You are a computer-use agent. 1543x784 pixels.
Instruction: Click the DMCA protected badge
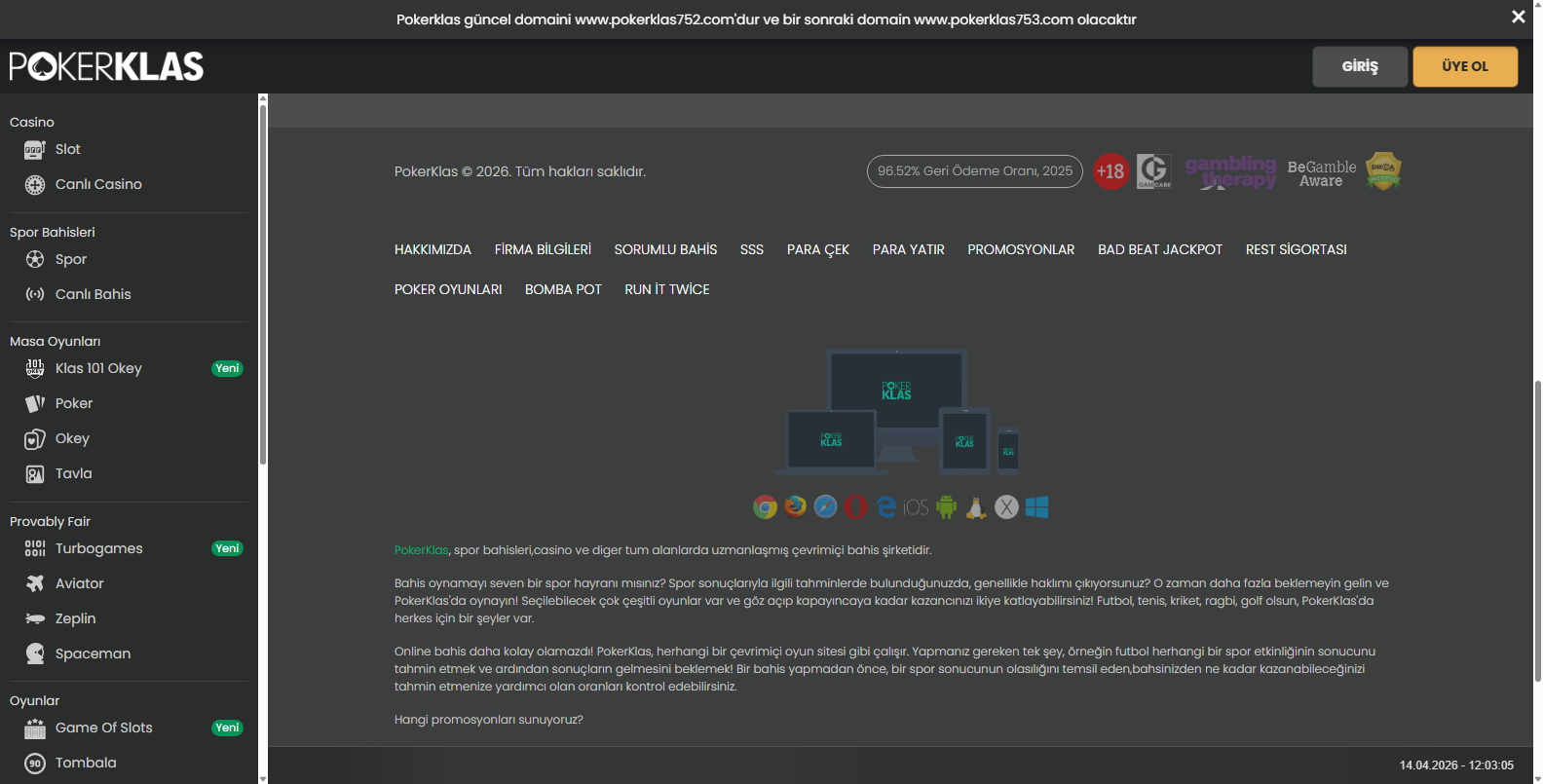click(1383, 171)
